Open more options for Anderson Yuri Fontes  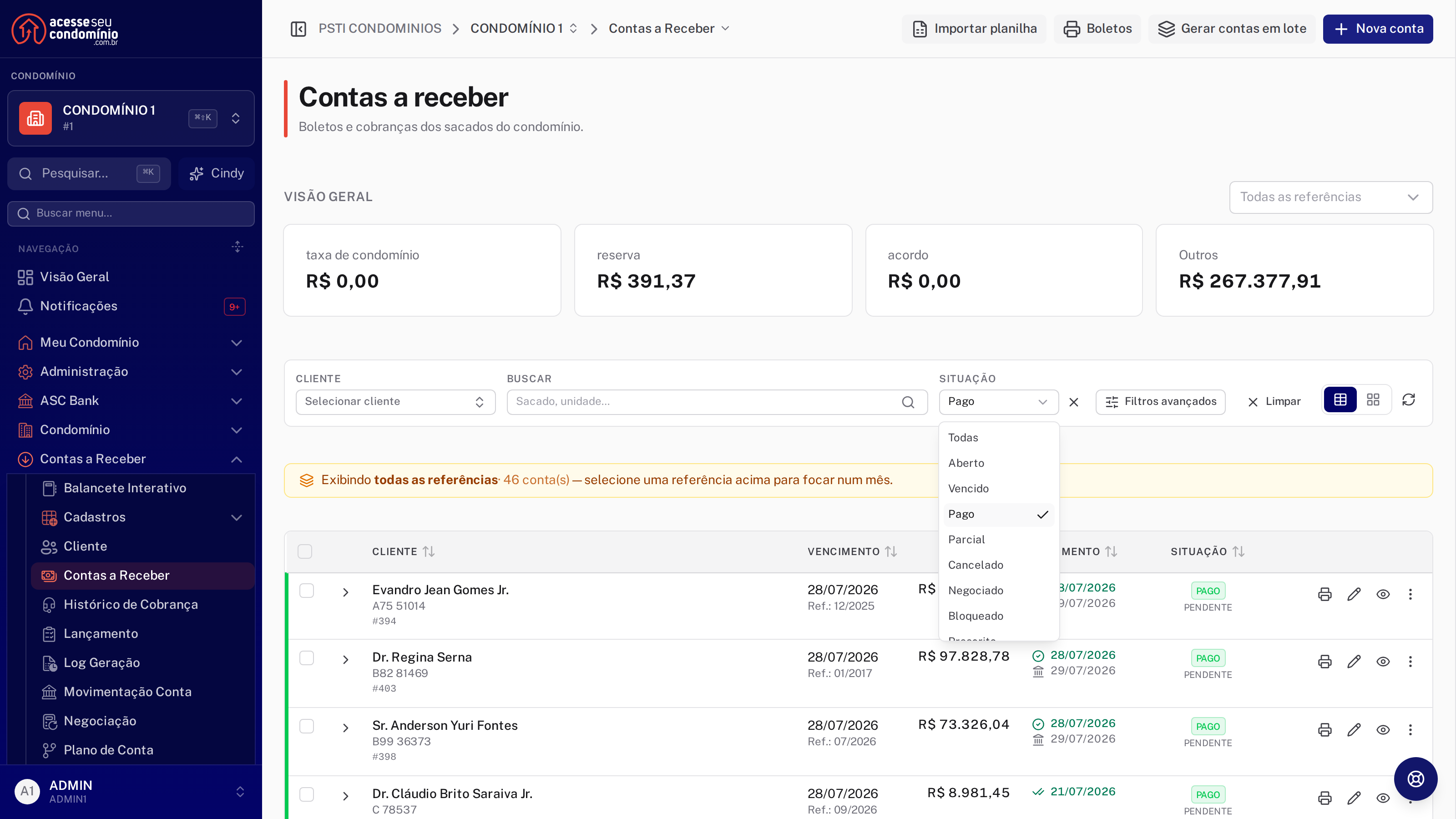1410,730
